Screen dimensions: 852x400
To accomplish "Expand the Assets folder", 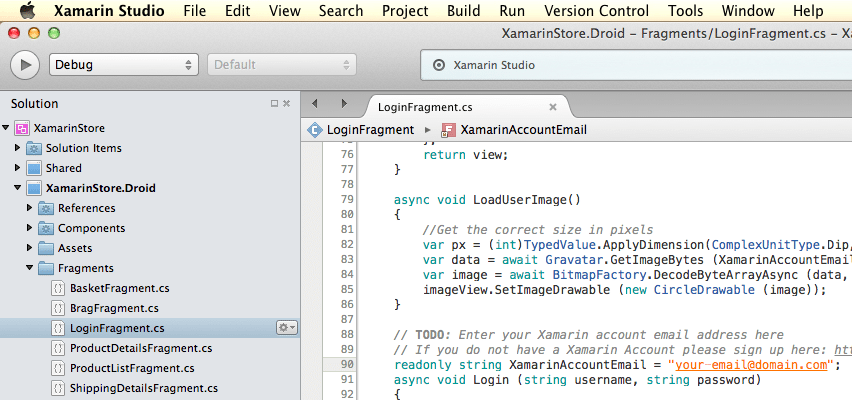I will click(x=30, y=248).
